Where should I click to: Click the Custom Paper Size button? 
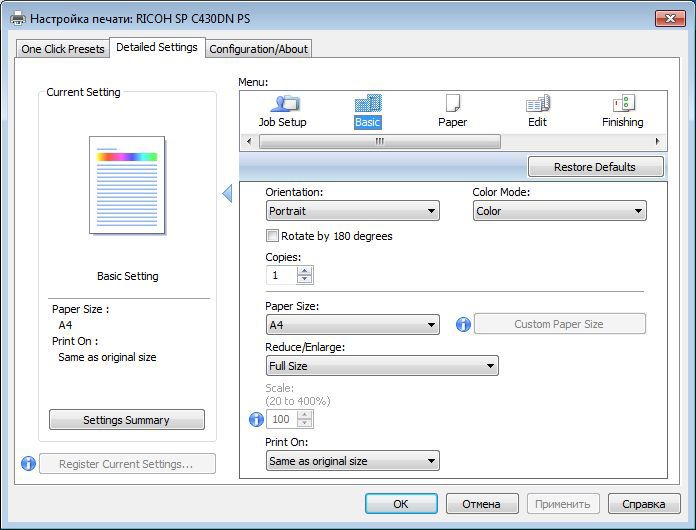pos(559,324)
